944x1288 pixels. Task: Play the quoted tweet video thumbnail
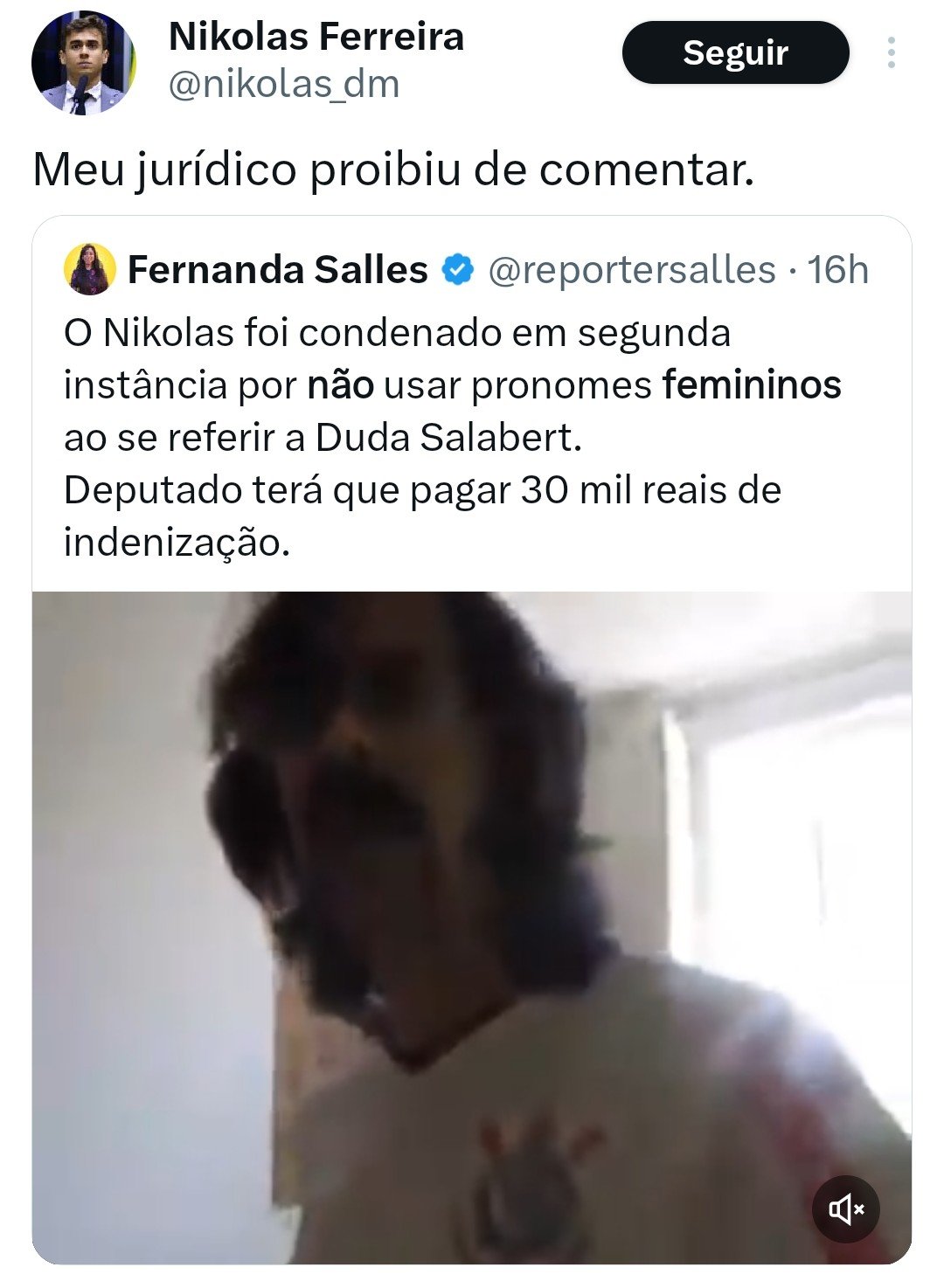pyautogui.click(x=472, y=927)
